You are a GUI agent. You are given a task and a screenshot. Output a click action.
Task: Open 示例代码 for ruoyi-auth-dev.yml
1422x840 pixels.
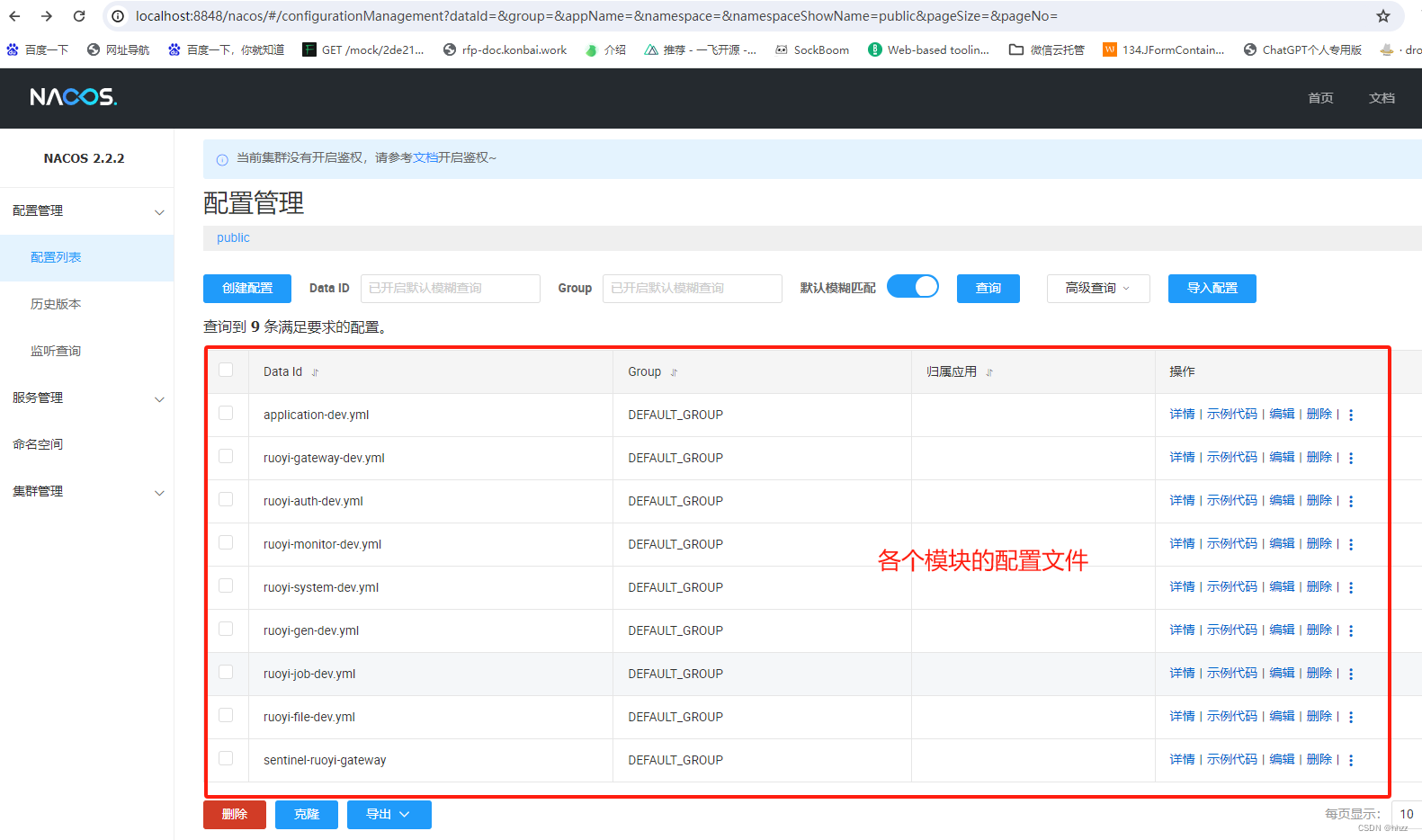click(x=1232, y=500)
